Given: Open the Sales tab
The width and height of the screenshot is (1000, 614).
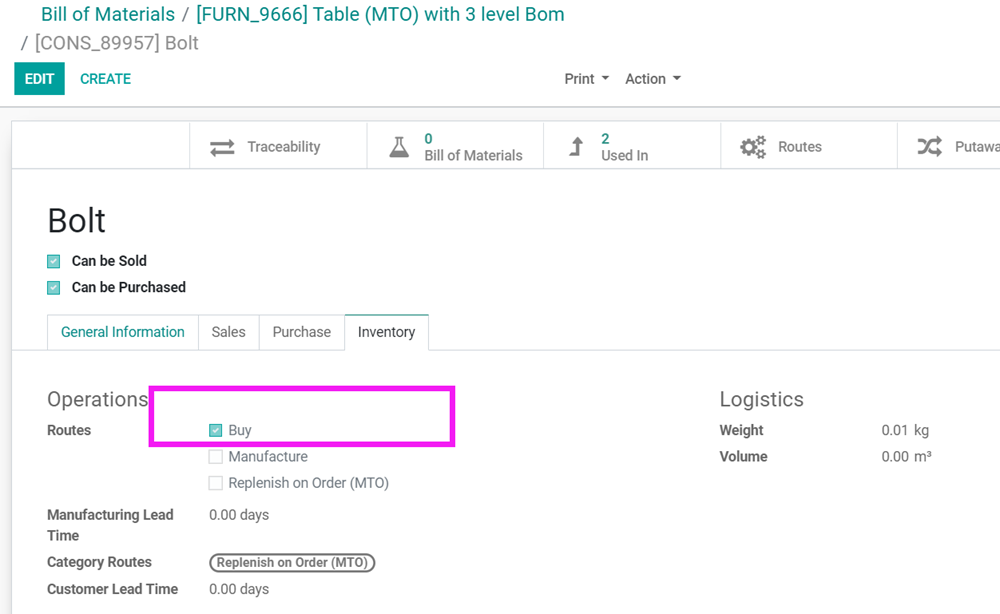Looking at the screenshot, I should [228, 332].
